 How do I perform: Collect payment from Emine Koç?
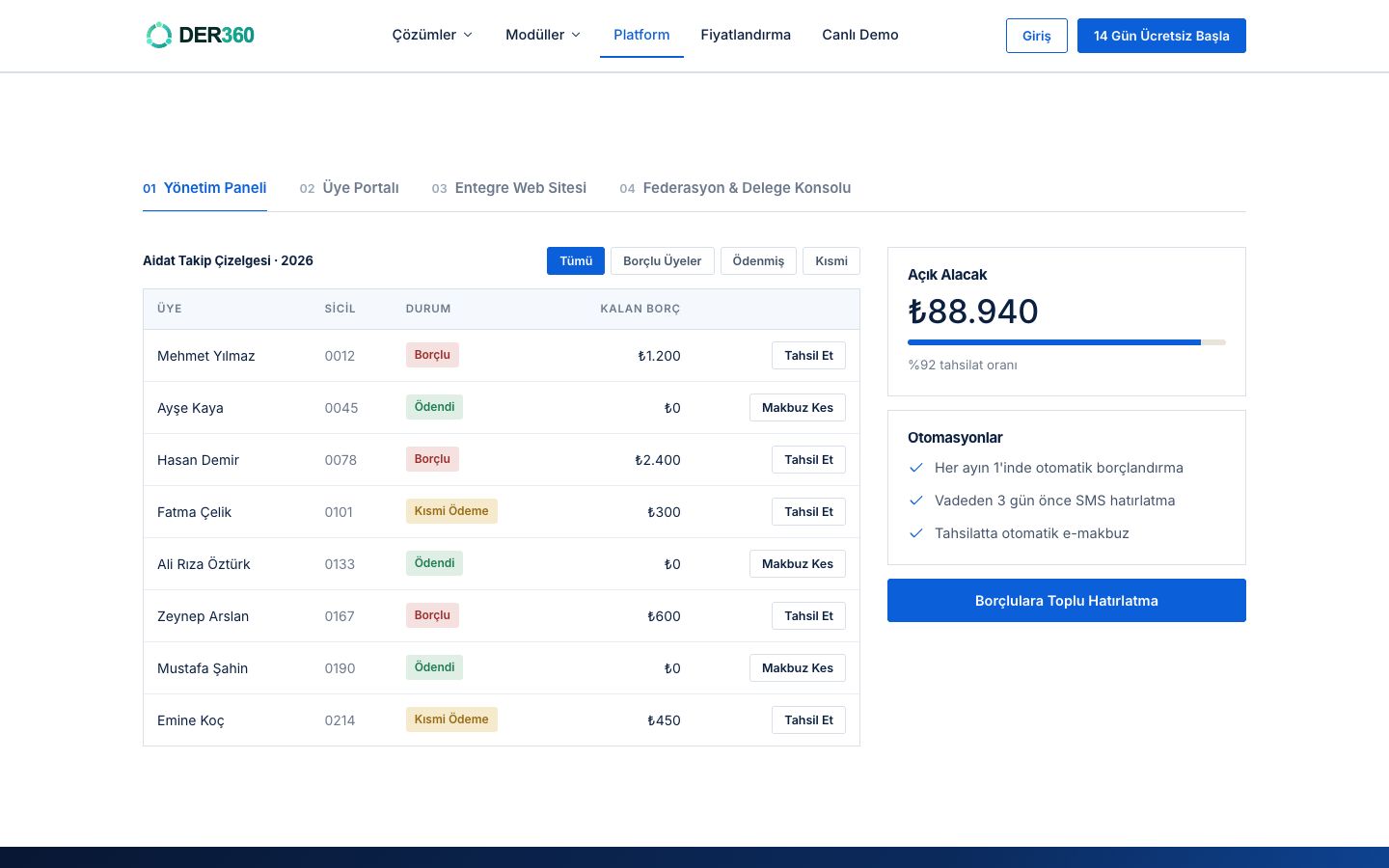click(808, 720)
